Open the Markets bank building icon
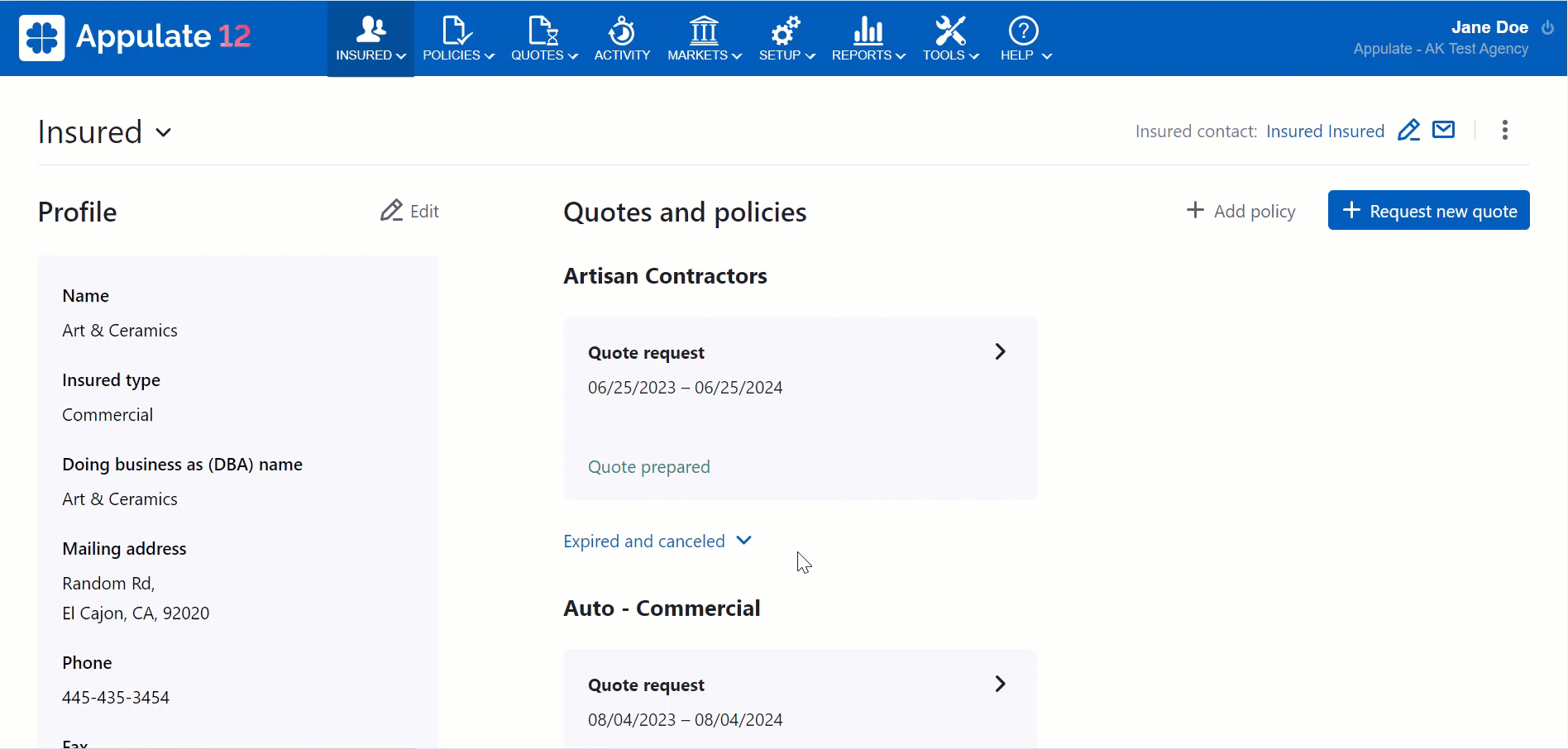The width and height of the screenshot is (1568, 749). pyautogui.click(x=704, y=30)
